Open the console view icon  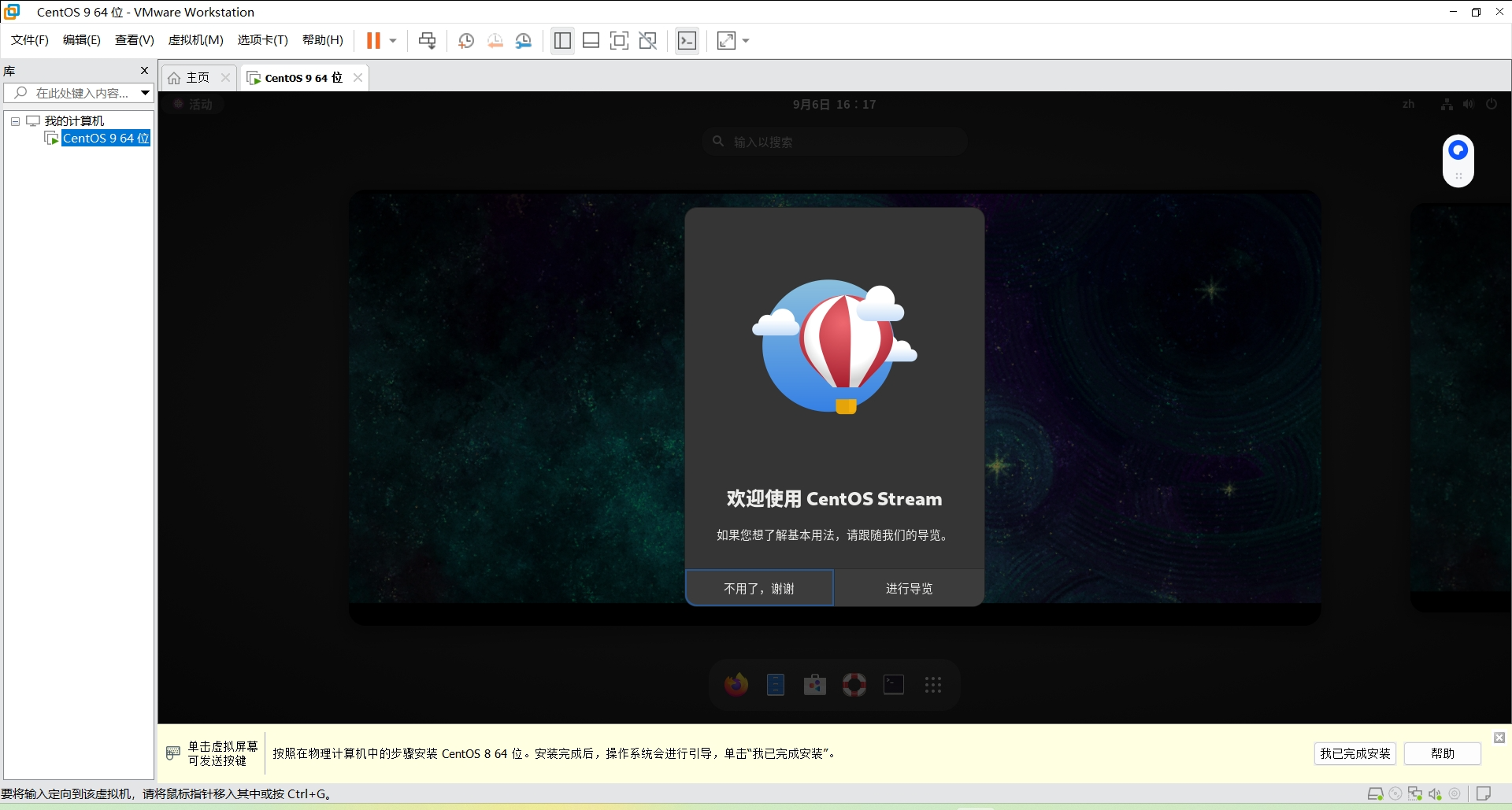(687, 40)
